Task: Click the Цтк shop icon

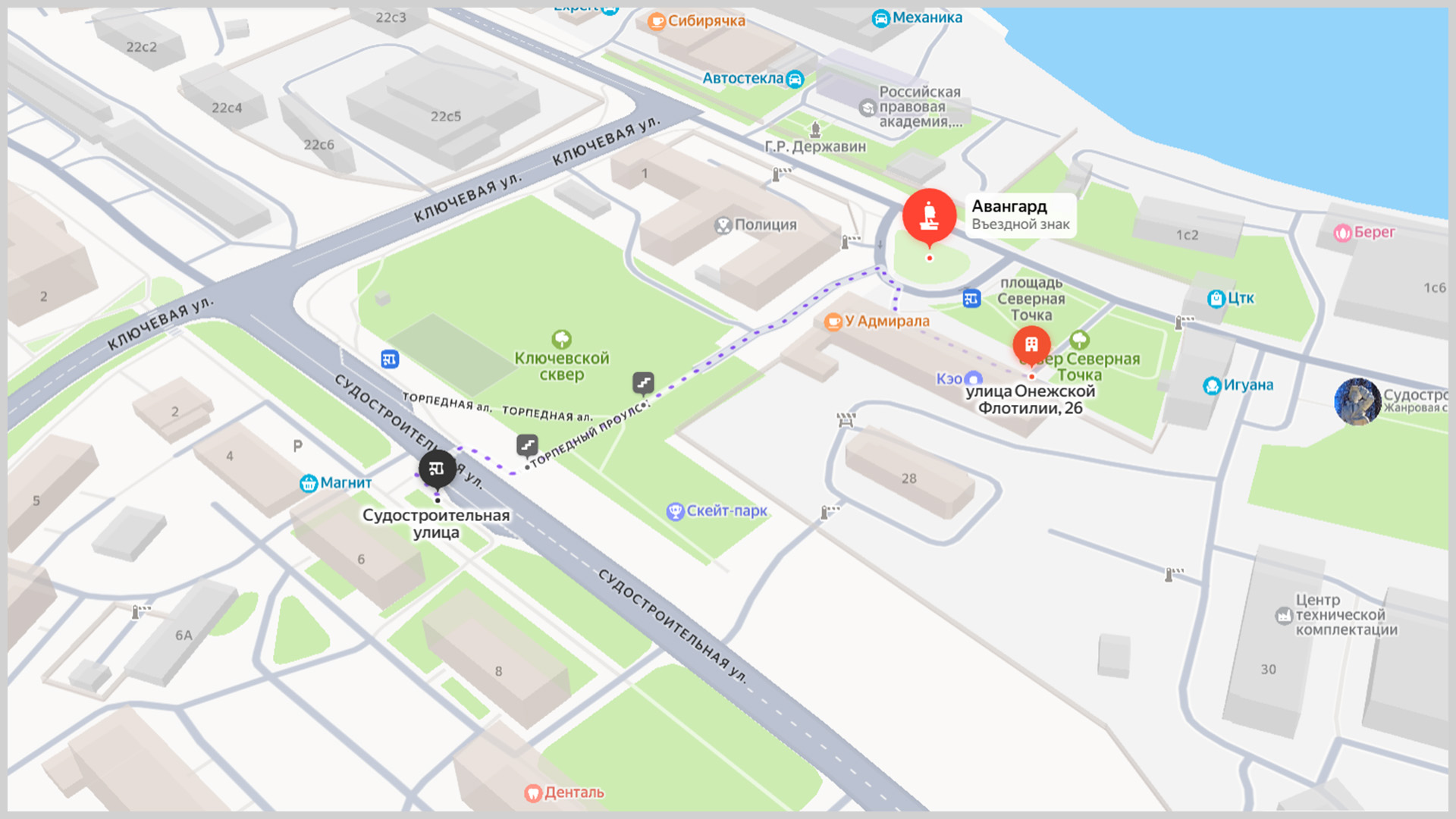Action: coord(1216,299)
